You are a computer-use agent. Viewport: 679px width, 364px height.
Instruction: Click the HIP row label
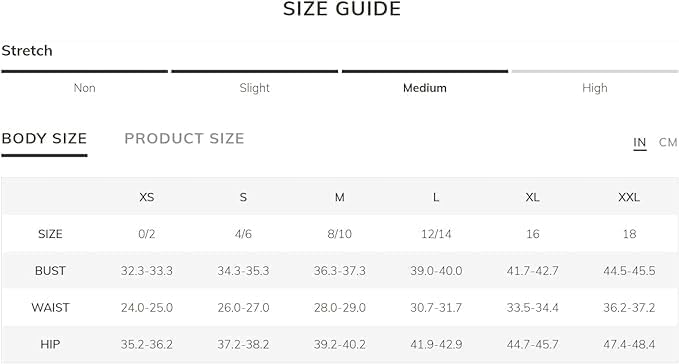point(50,345)
